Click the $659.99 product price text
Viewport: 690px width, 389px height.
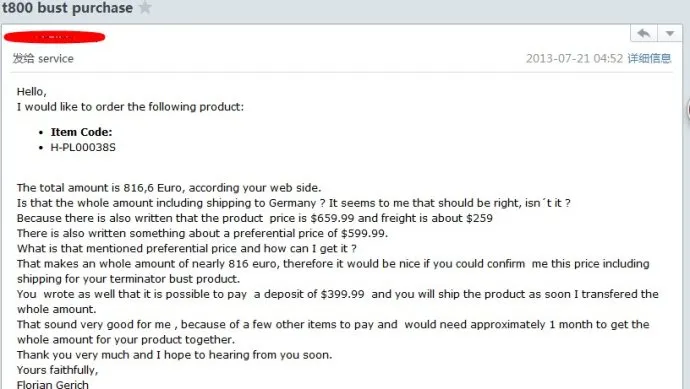[332, 218]
